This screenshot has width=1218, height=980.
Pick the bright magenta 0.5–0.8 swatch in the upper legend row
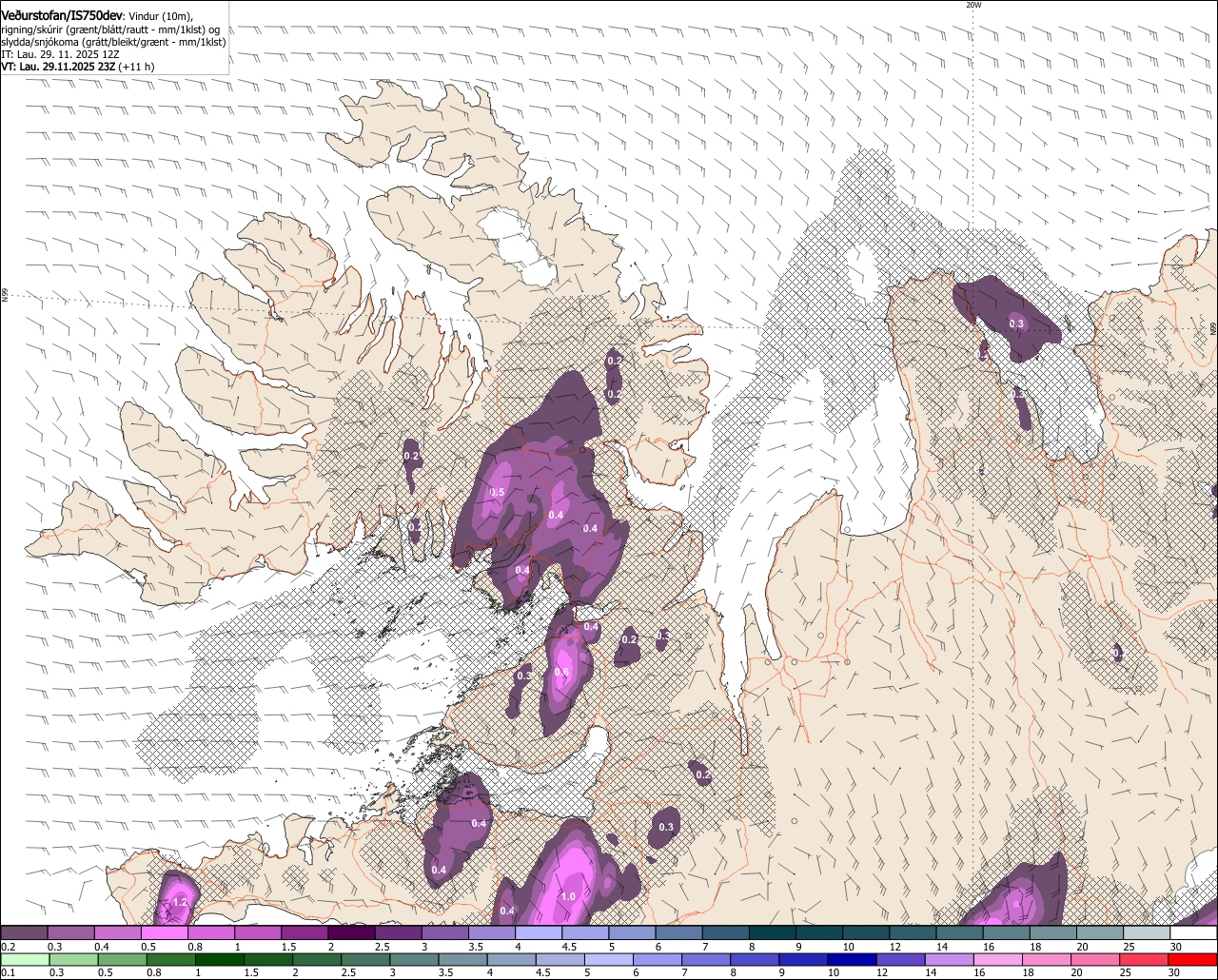pos(164,932)
